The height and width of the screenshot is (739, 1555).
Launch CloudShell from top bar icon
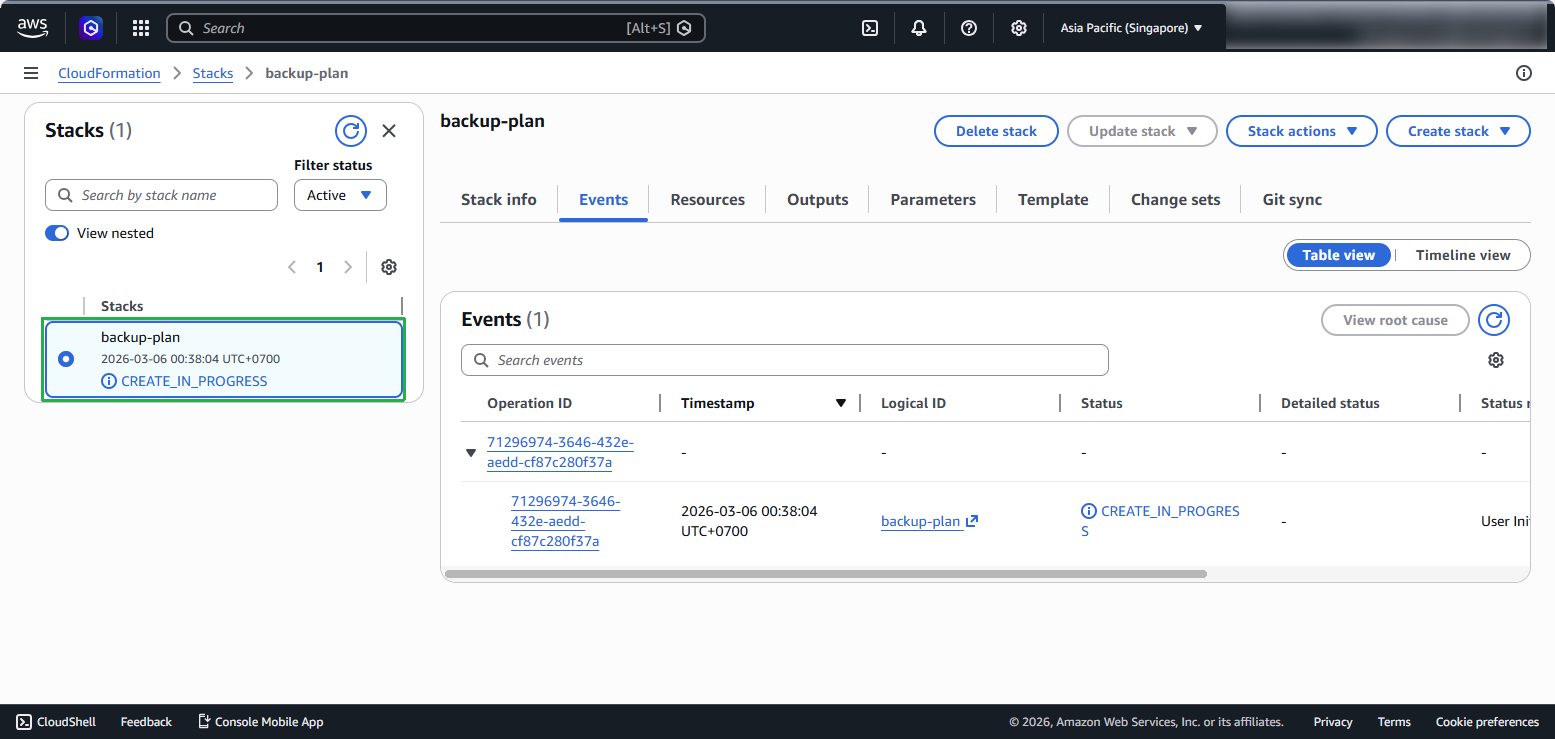(870, 28)
